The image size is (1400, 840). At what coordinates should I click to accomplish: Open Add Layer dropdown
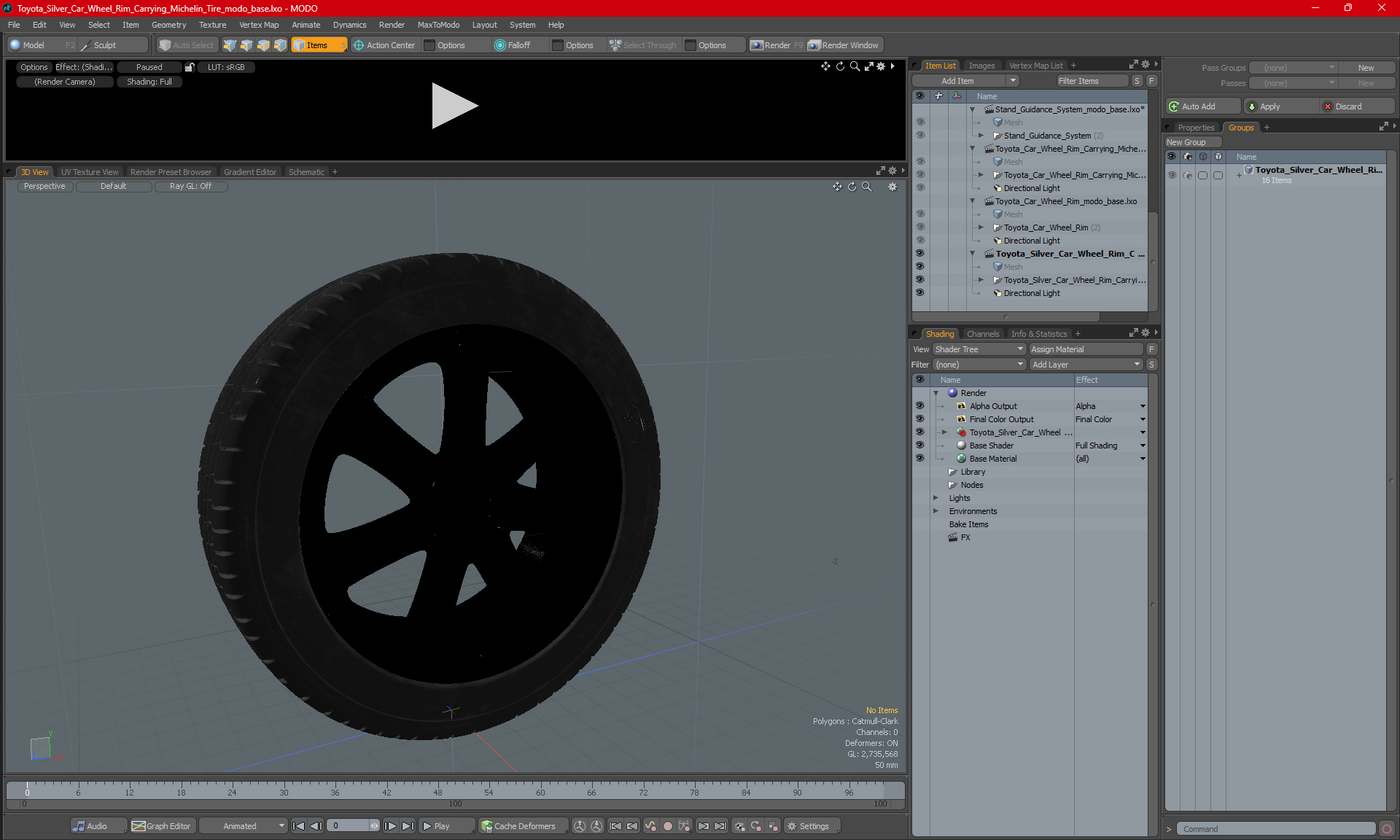pos(1086,365)
